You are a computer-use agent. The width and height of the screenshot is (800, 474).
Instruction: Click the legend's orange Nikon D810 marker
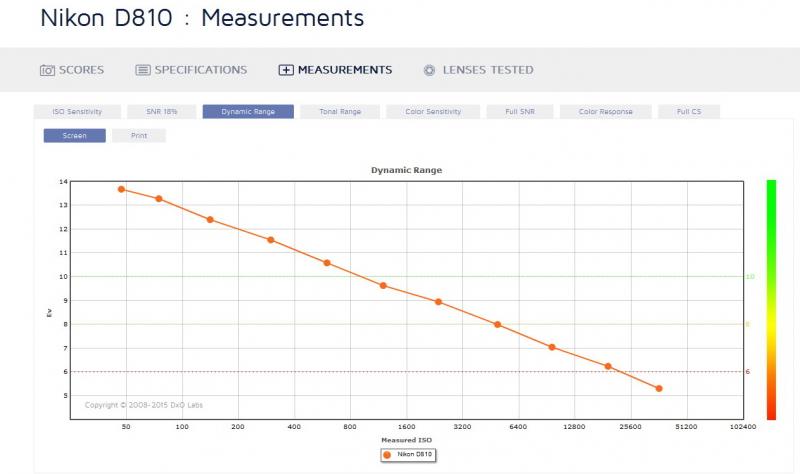[x=387, y=455]
